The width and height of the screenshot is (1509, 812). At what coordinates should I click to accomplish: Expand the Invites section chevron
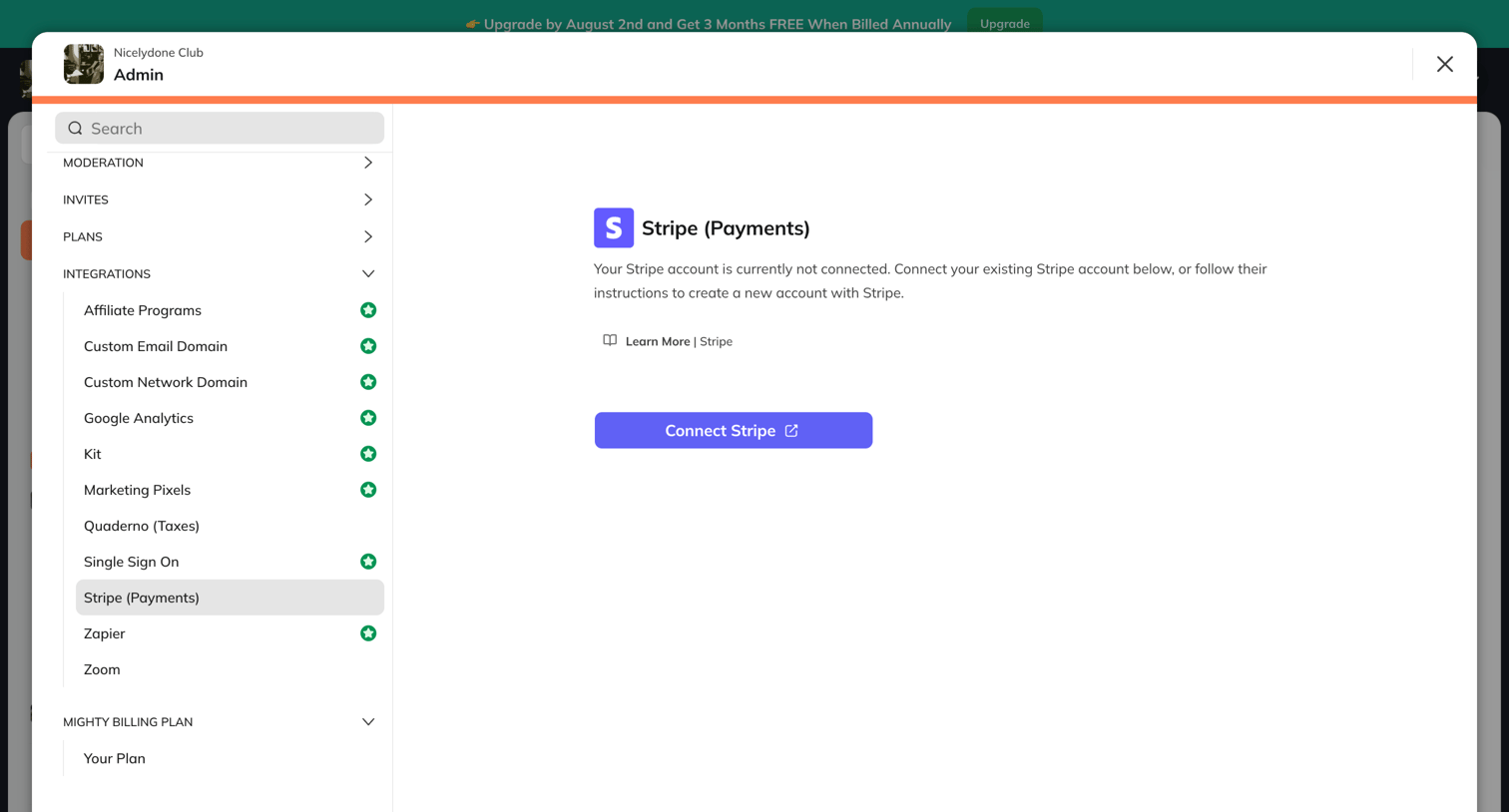pos(368,200)
